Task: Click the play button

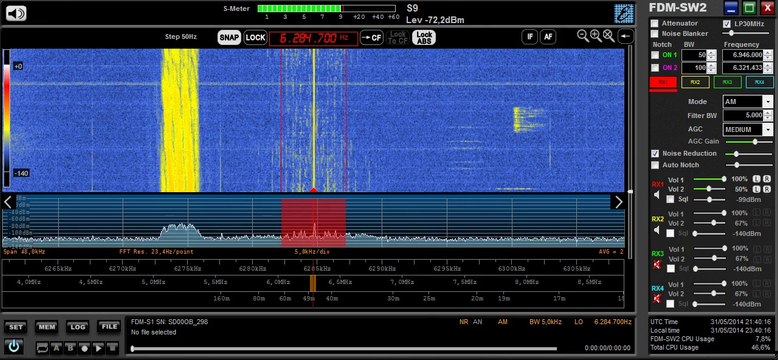Action: 99,348
